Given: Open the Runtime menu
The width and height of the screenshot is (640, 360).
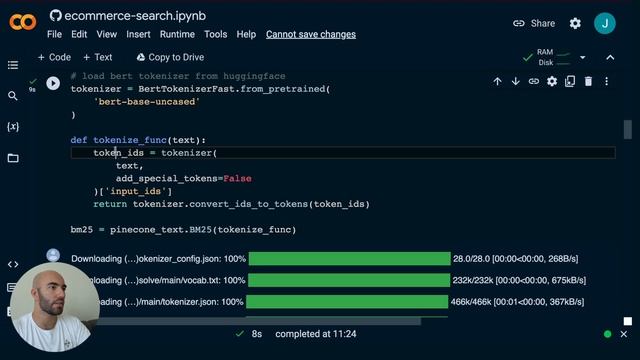Looking at the screenshot, I should point(177,34).
